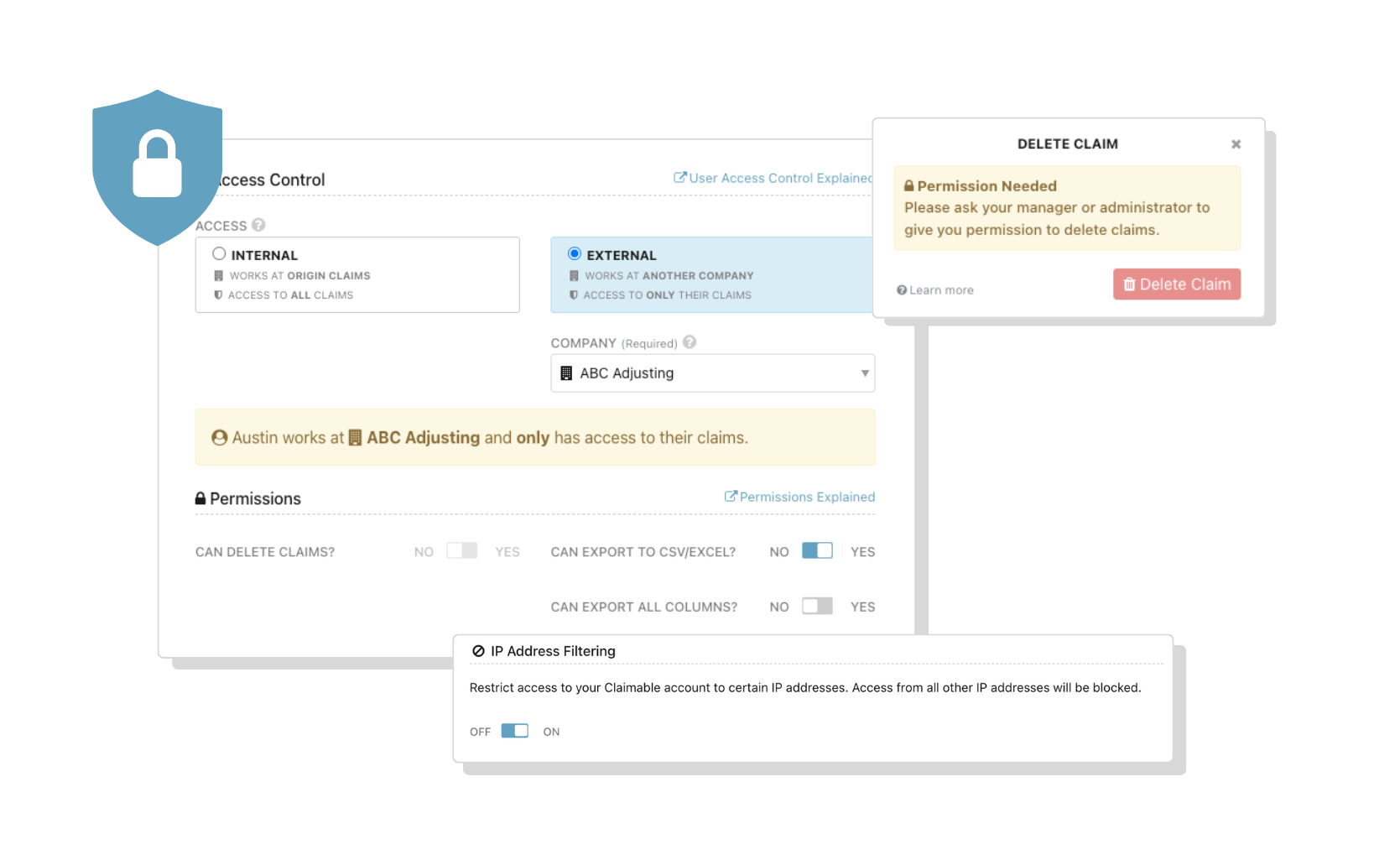The image size is (1400, 865).
Task: Open the ABC Adjusting company dropdown
Action: pyautogui.click(x=713, y=373)
